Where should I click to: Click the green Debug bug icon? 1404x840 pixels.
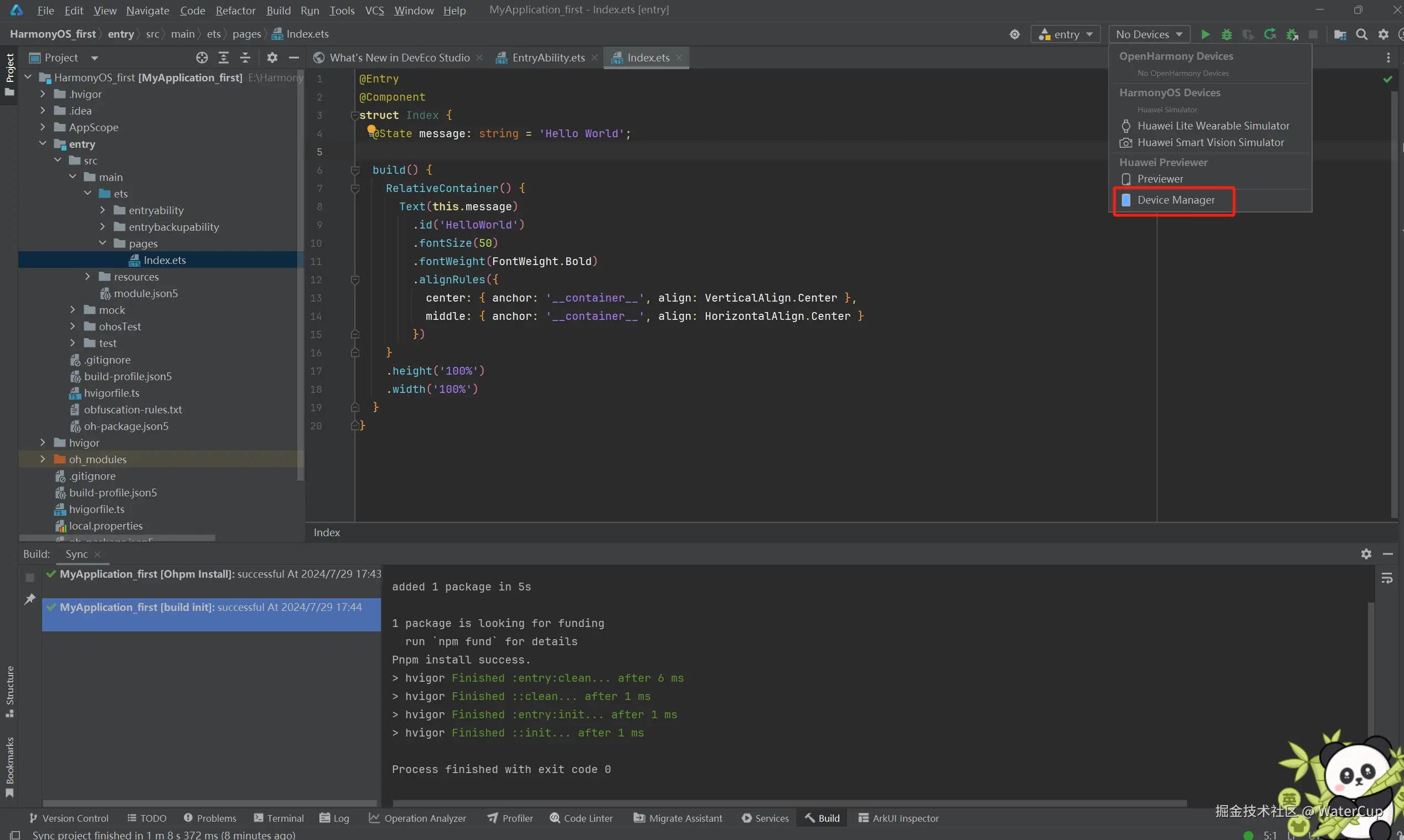[1226, 34]
